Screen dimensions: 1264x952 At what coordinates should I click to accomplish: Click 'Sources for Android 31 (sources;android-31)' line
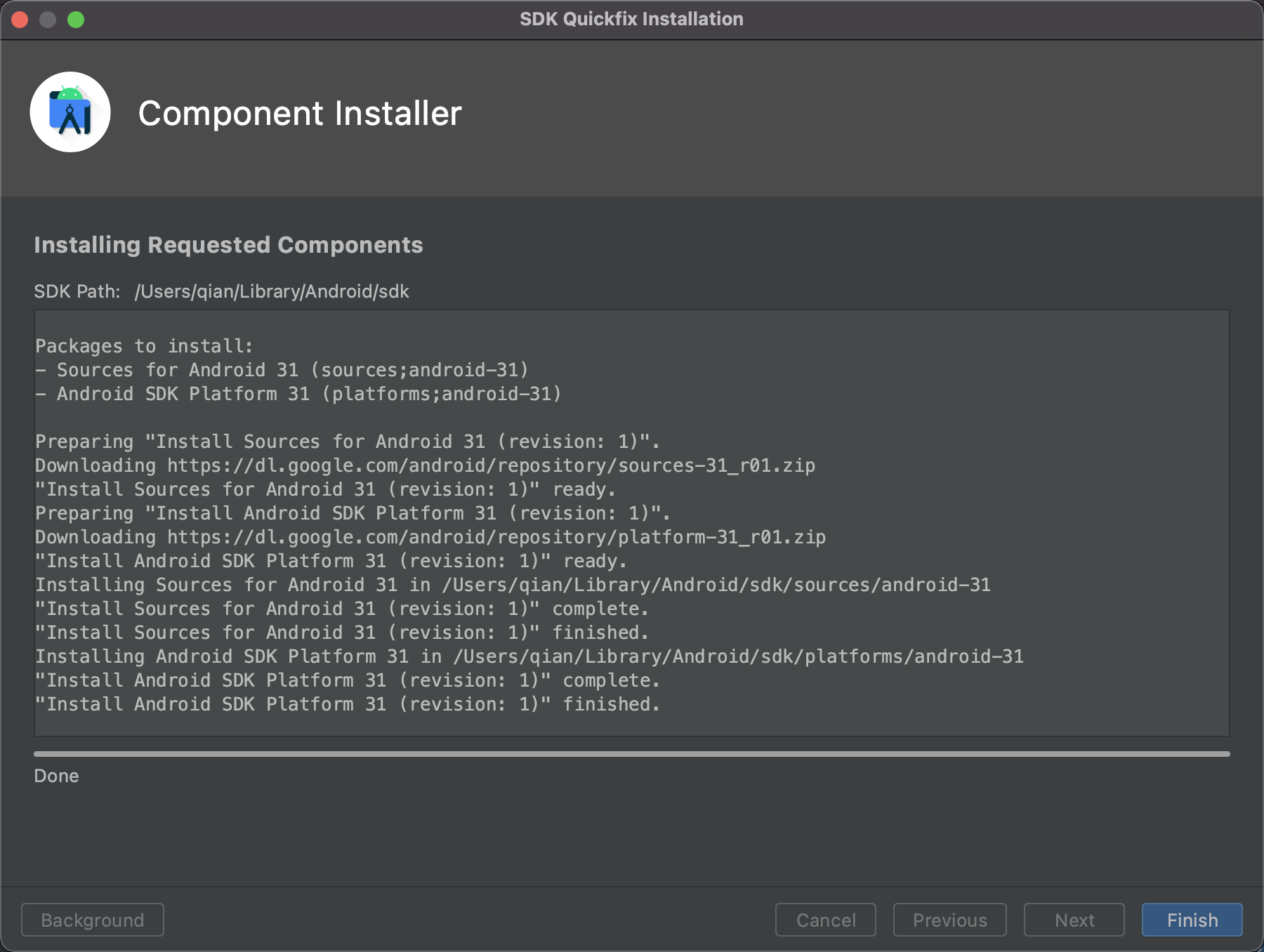click(282, 370)
